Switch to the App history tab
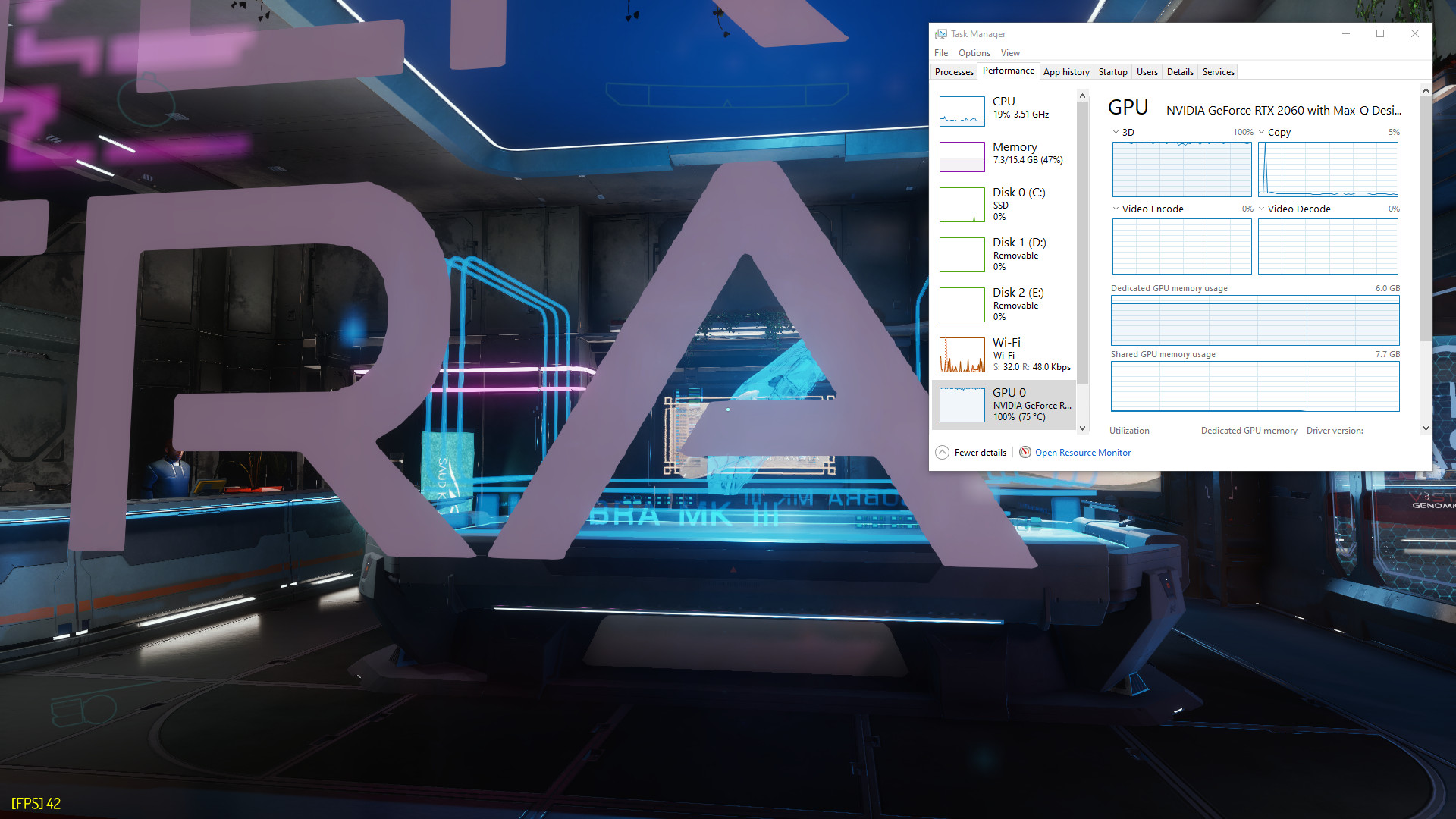1456x819 pixels. 1066,72
